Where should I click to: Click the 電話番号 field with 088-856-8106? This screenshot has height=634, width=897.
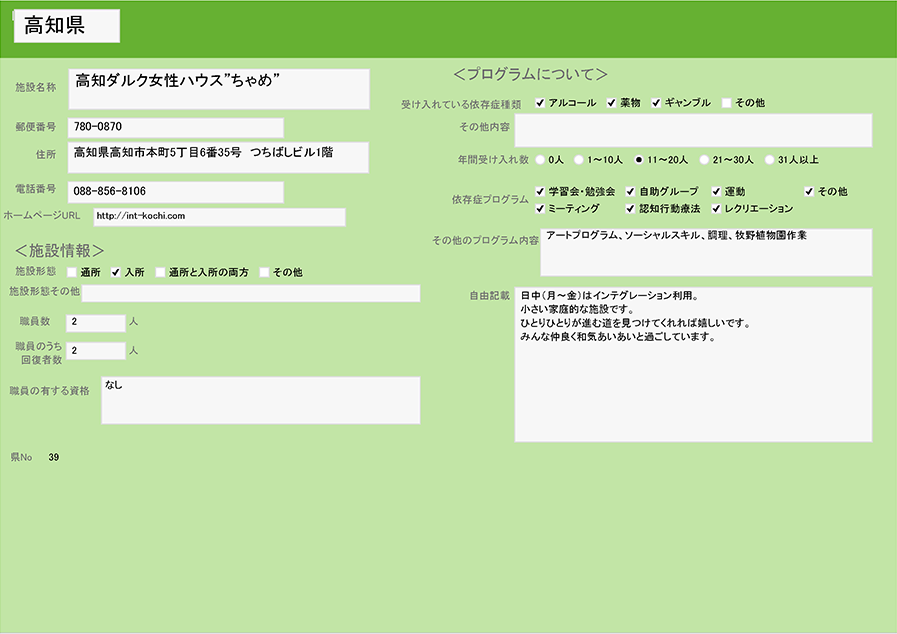tap(175, 191)
